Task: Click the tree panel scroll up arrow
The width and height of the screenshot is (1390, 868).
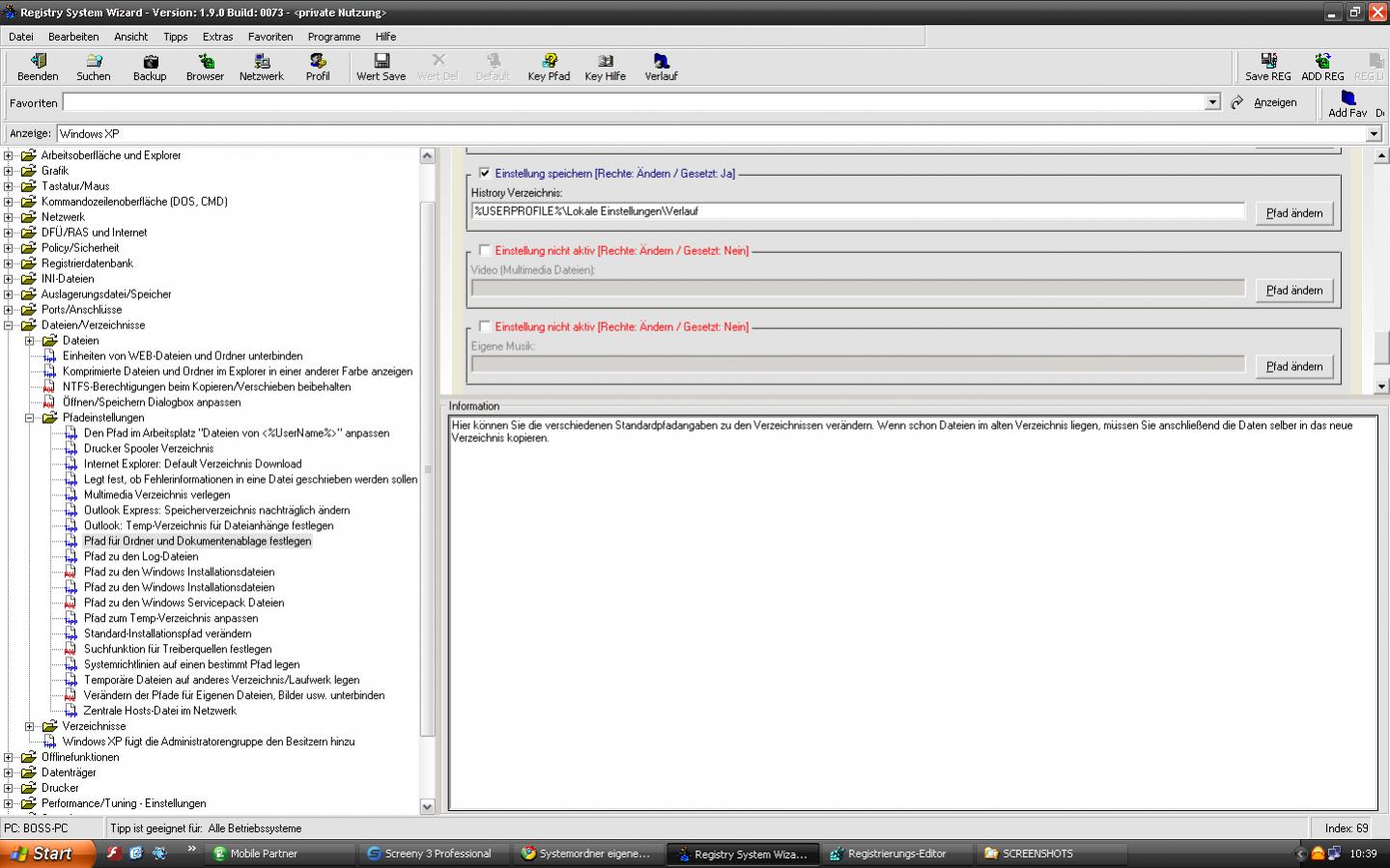Action: [x=428, y=155]
